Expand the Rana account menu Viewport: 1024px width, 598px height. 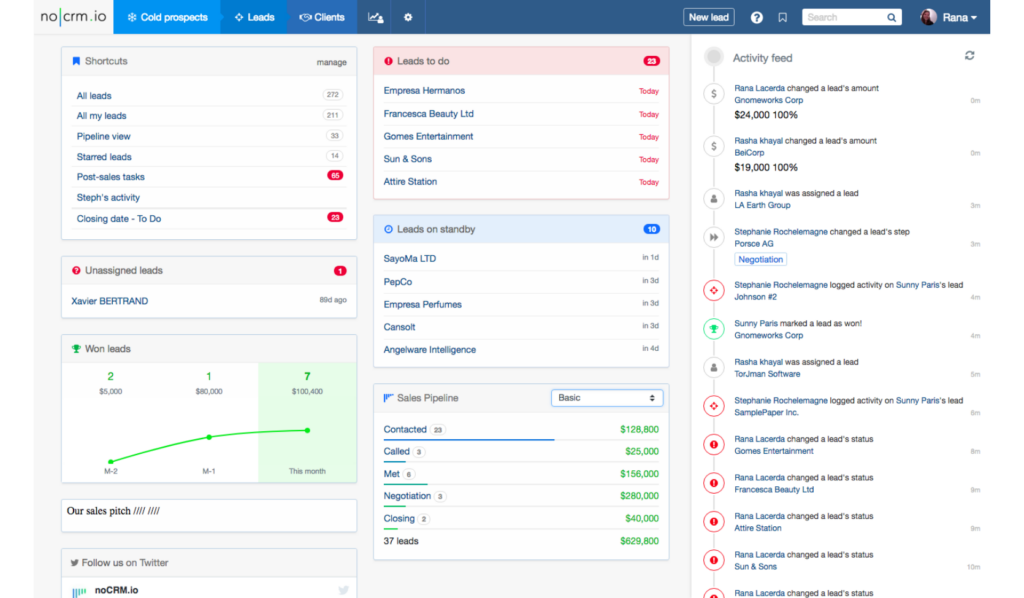click(x=959, y=18)
